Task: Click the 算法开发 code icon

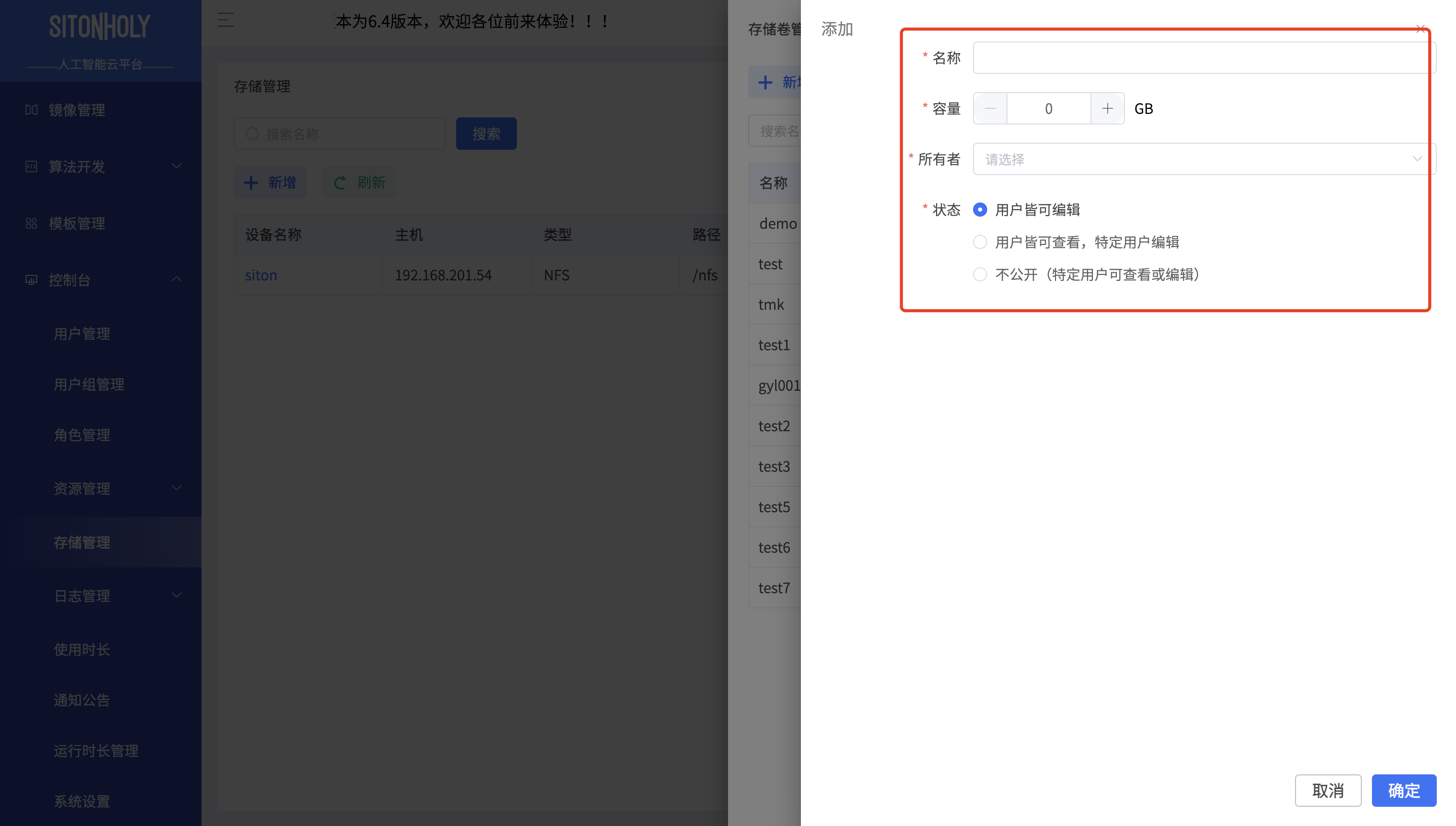Action: (32, 166)
